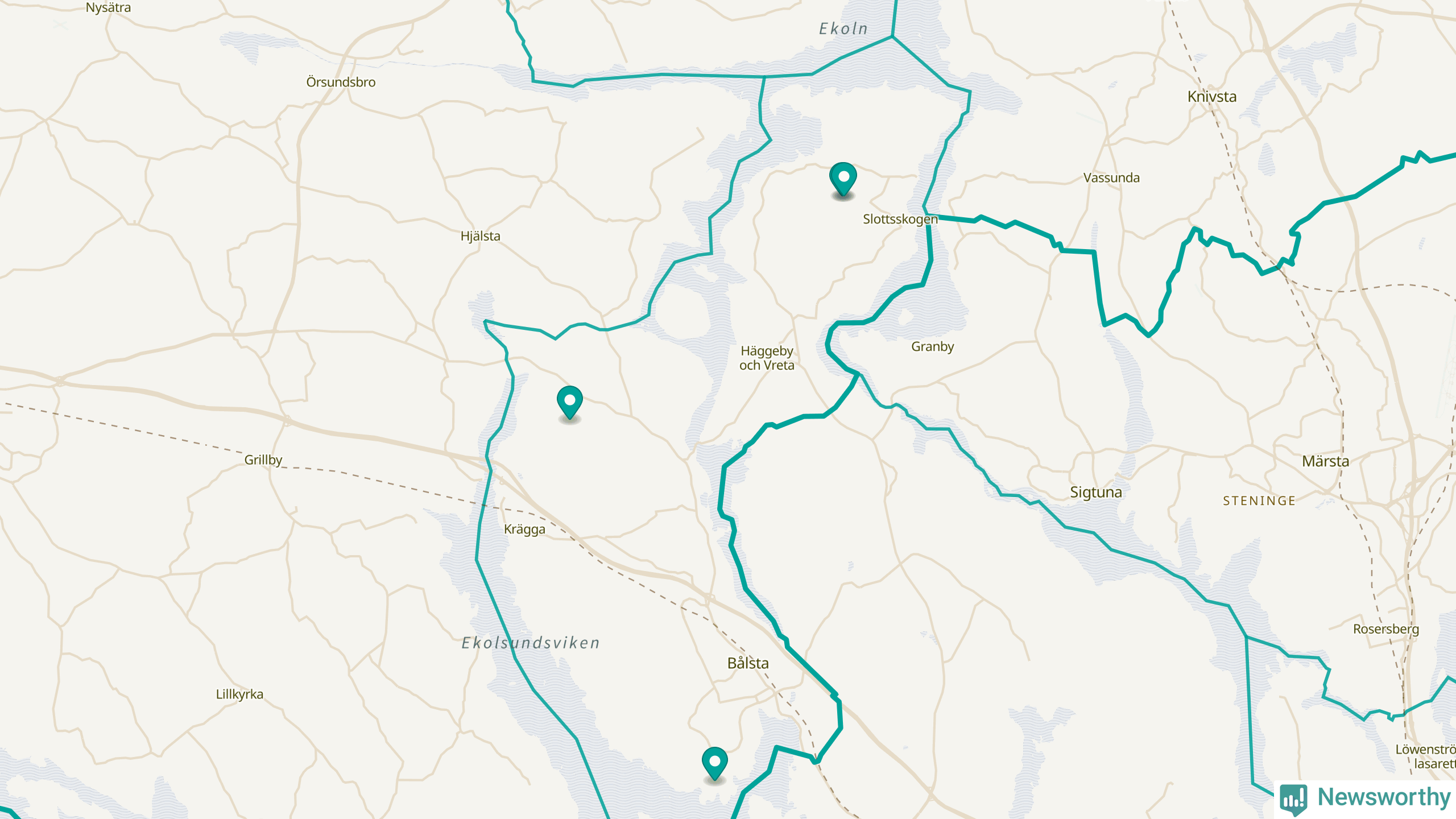Viewport: 1456px width, 819px height.
Task: Click the Rosersberg place label
Action: (x=1386, y=630)
